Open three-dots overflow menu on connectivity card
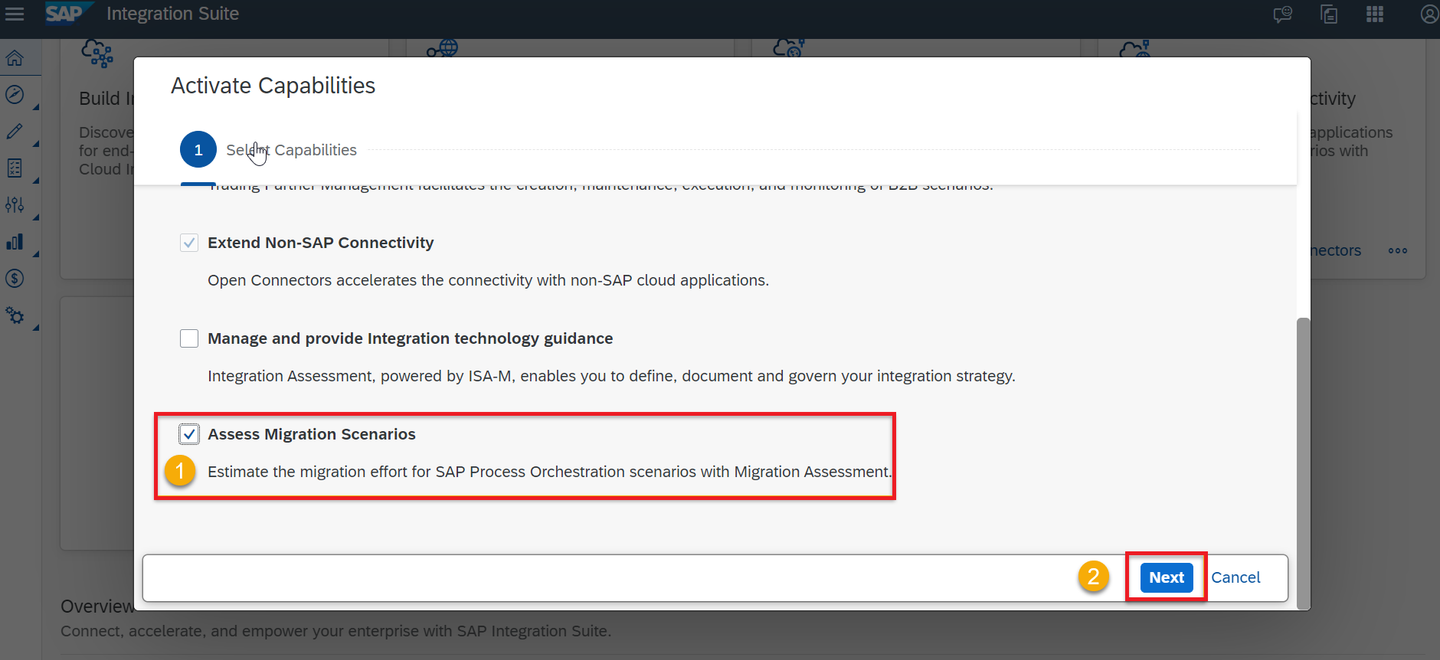This screenshot has height=660, width=1440. (x=1398, y=251)
